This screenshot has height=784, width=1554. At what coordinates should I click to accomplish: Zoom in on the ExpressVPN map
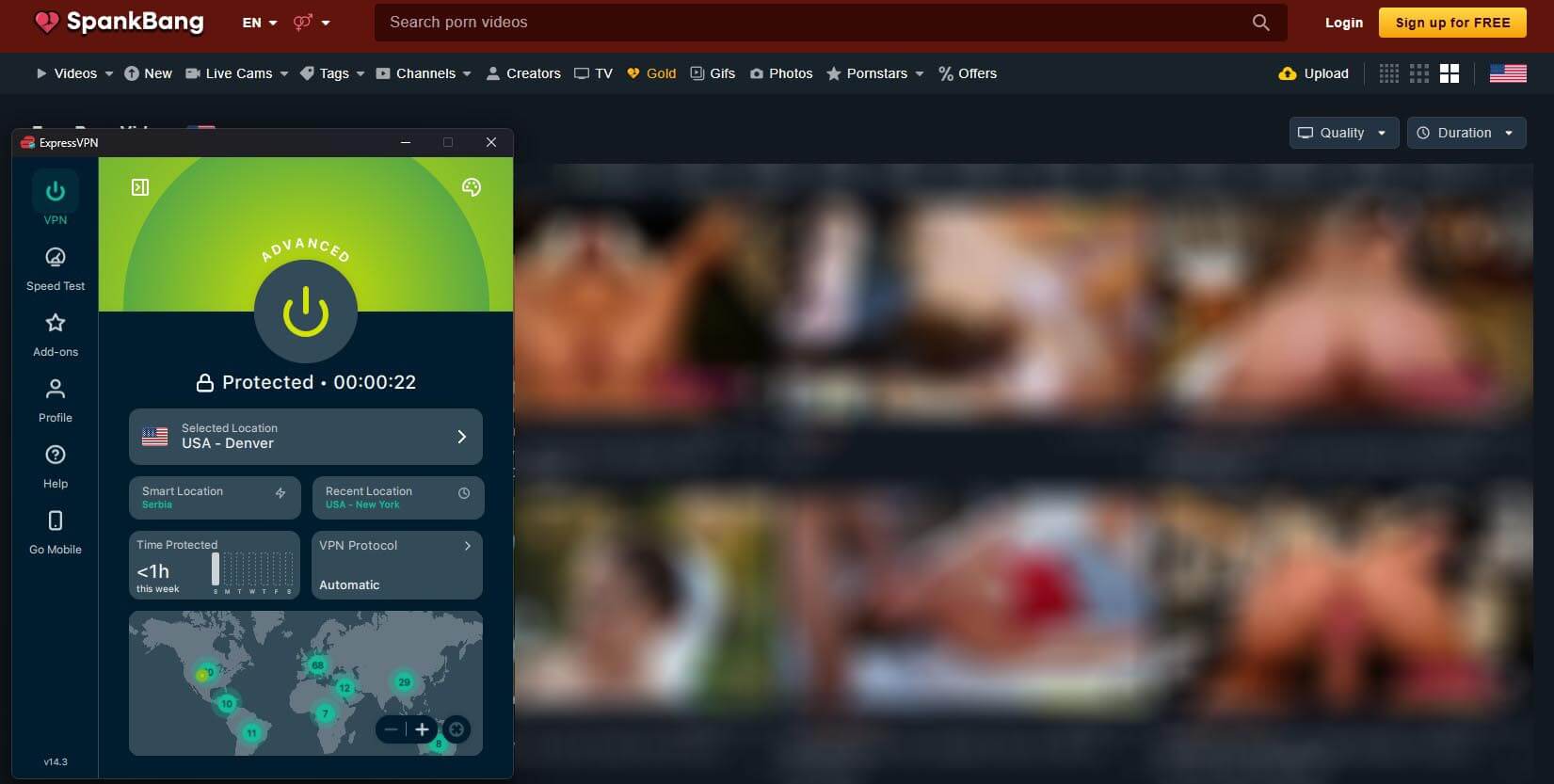pos(422,729)
